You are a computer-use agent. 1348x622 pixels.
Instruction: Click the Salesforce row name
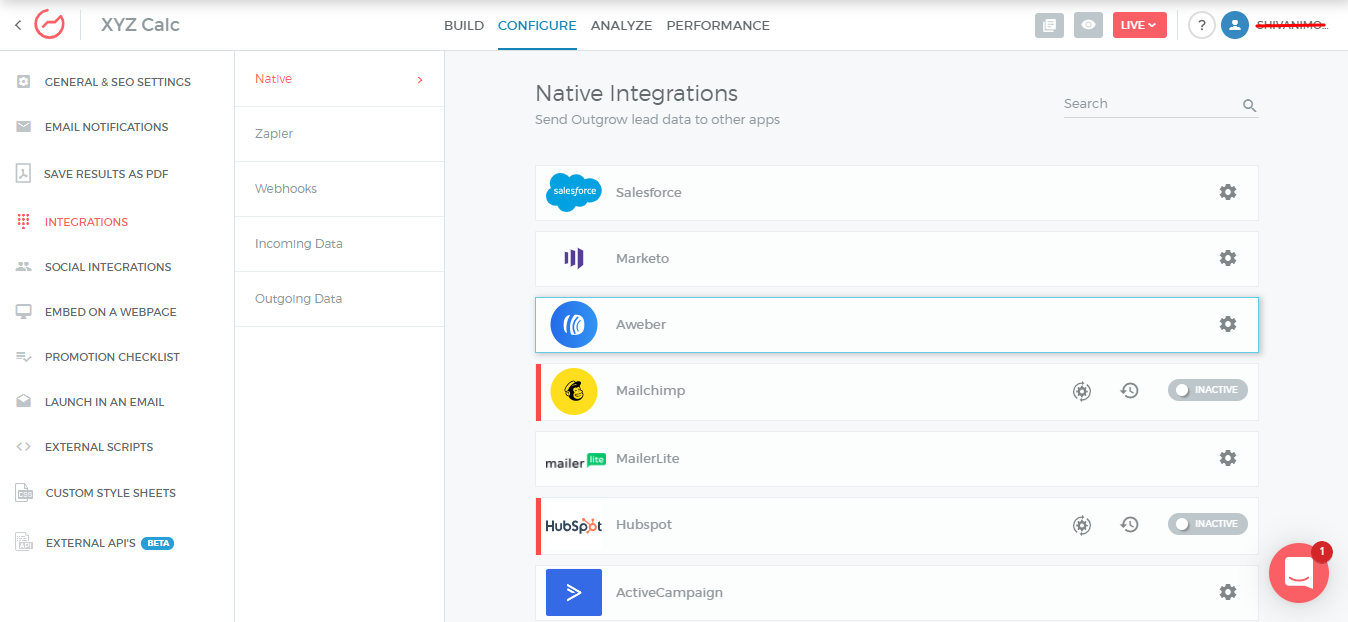click(x=649, y=192)
